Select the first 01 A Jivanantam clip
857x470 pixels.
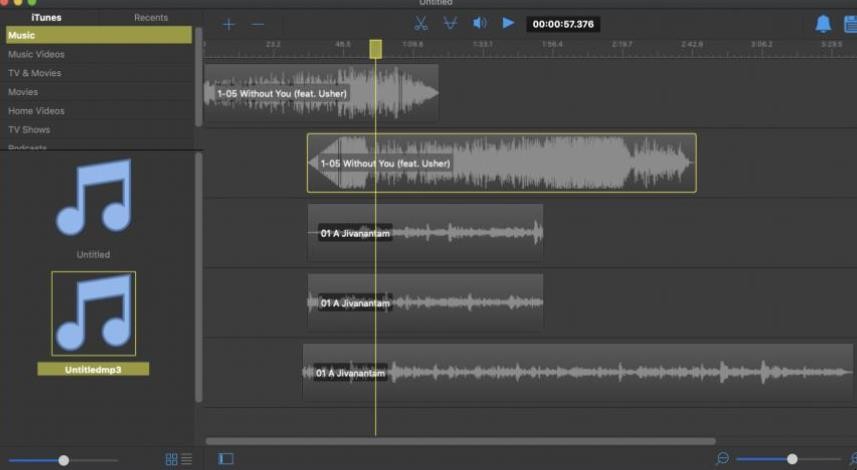[425, 233]
